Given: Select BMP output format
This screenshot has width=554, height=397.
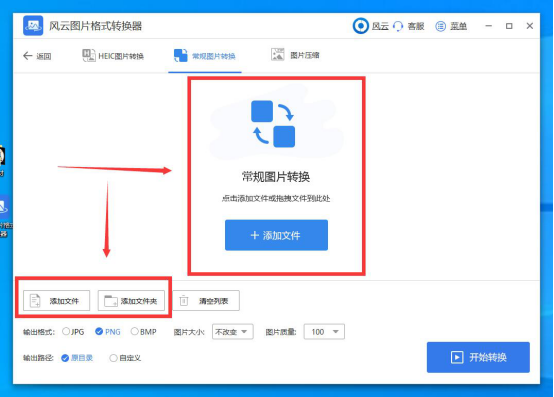Looking at the screenshot, I should tap(143, 332).
